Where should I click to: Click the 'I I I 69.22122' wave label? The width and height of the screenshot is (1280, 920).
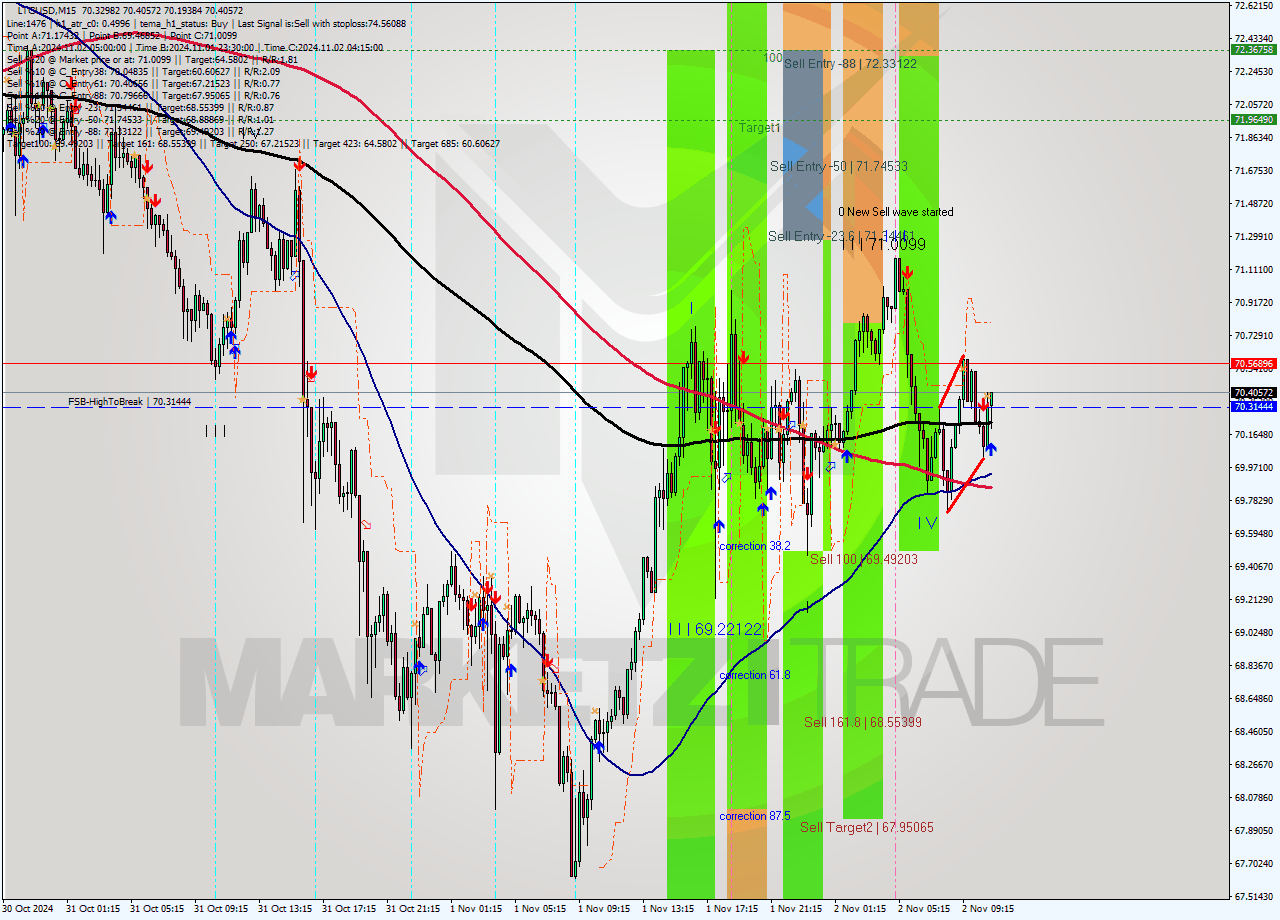tap(715, 629)
